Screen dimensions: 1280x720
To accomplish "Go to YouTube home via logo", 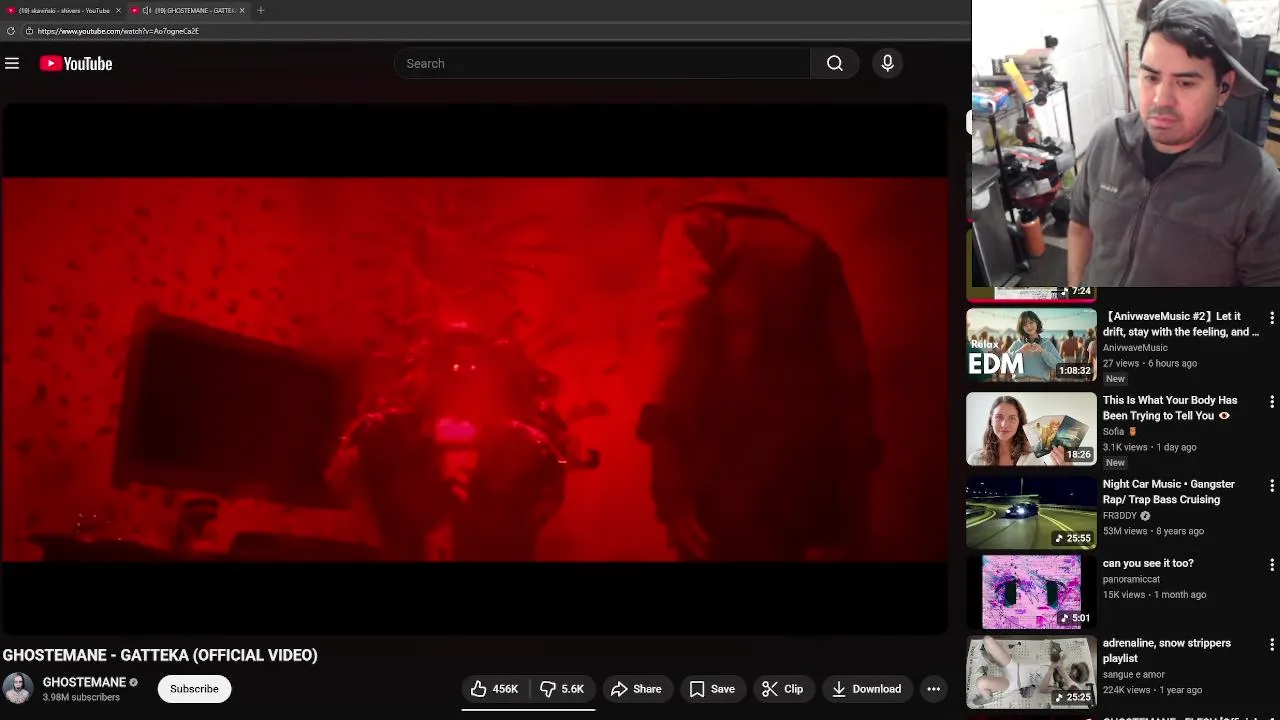I will tap(76, 63).
